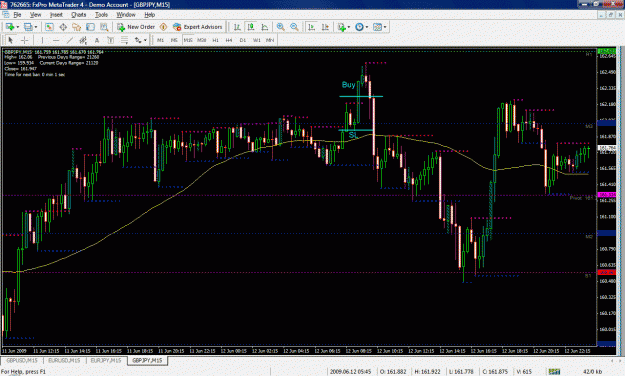Switch to M5 timeframe
Image resolution: width=625 pixels, height=376 pixels.
pos(174,40)
